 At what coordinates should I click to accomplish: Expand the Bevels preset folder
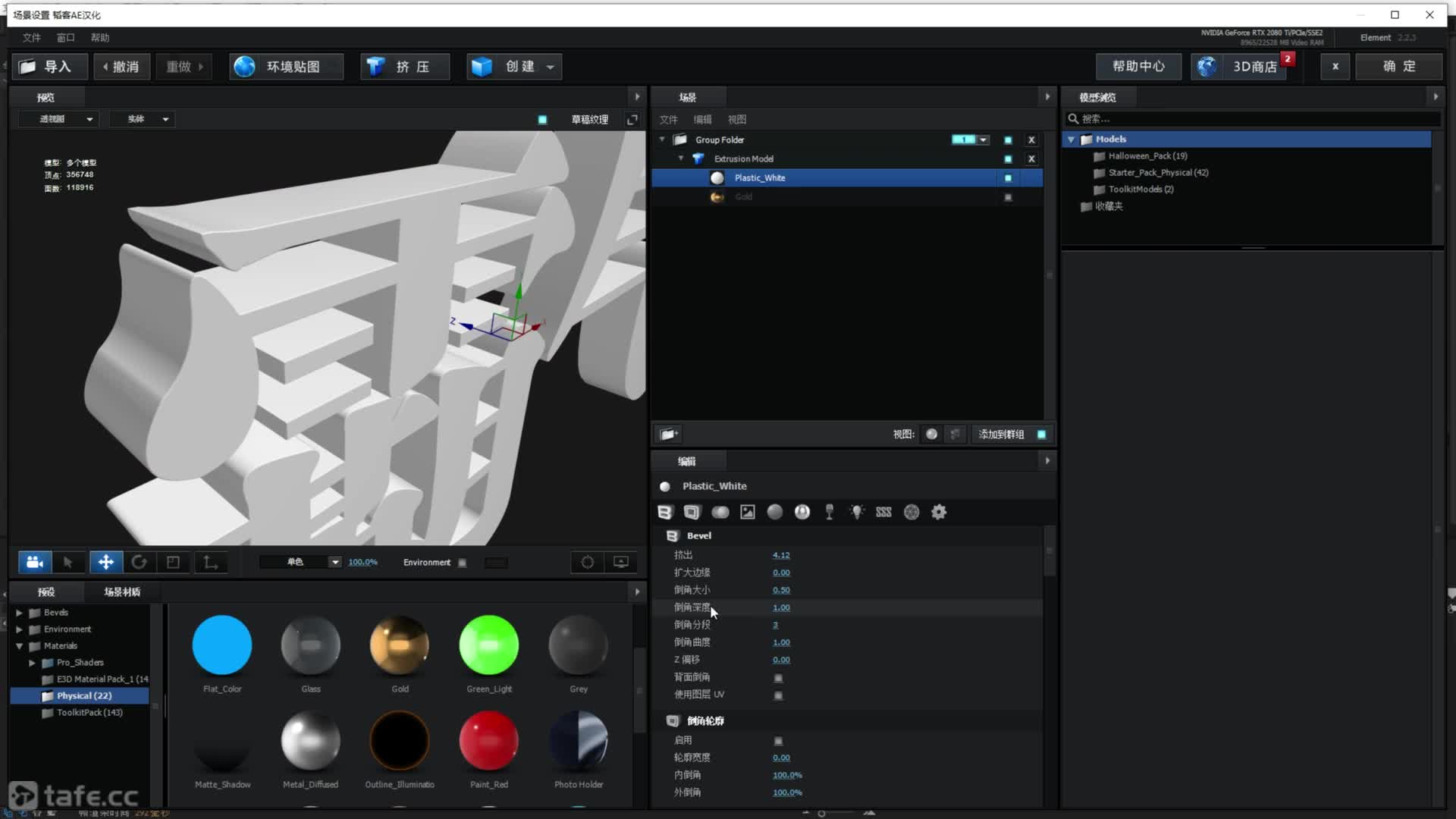click(x=19, y=612)
